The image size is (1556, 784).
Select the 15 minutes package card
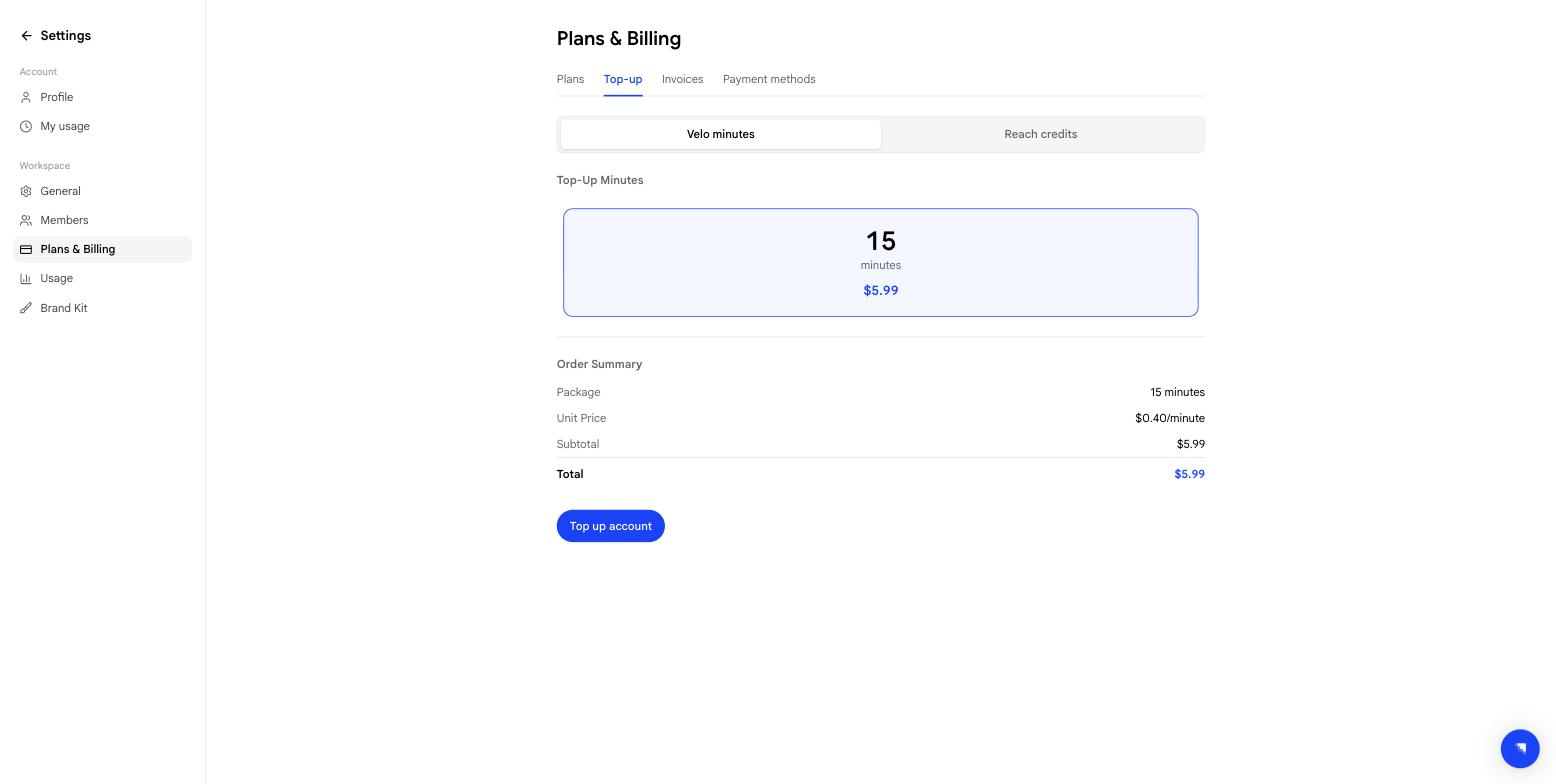(x=881, y=263)
